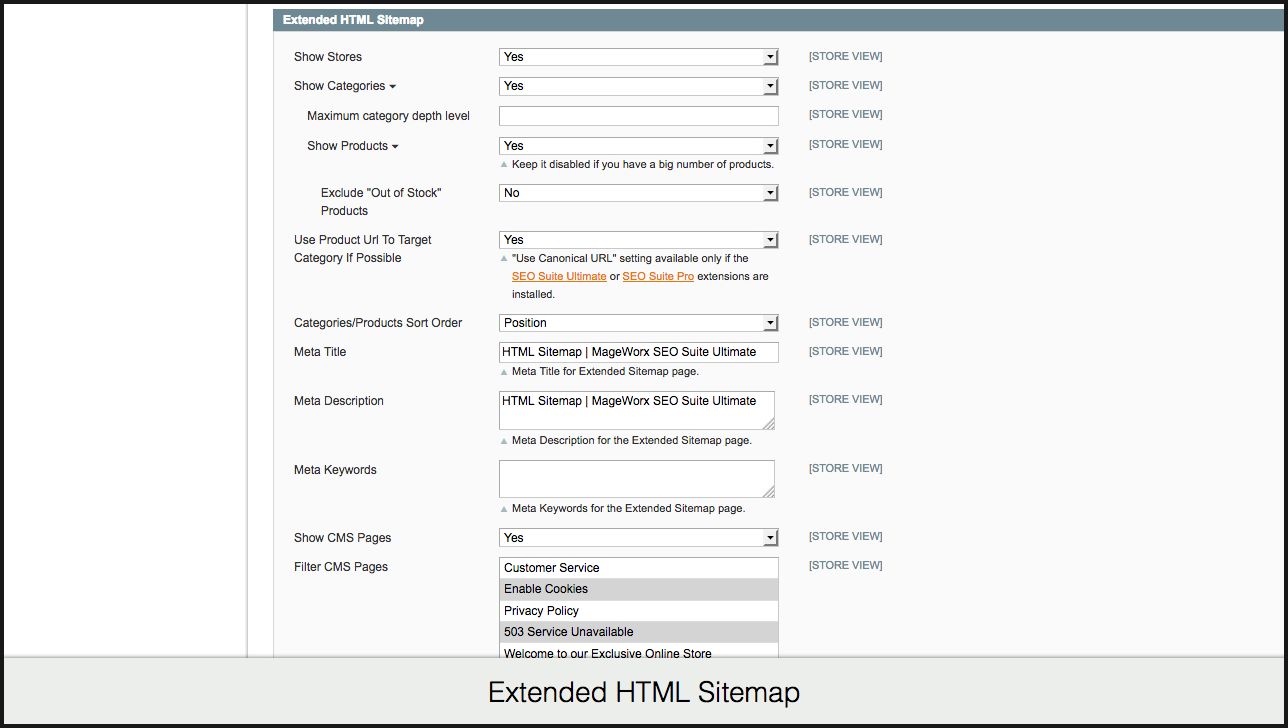Open the Show CMS Pages dropdown
This screenshot has height=728, width=1288.
pyautogui.click(x=638, y=538)
